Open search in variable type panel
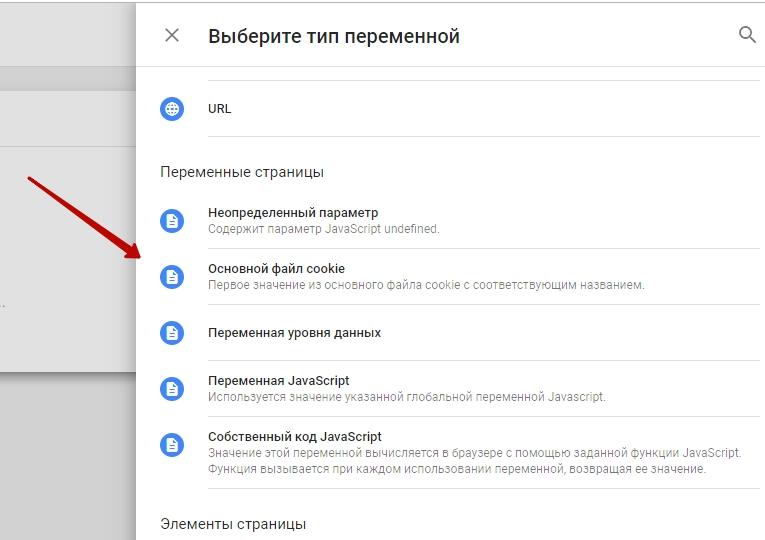 tap(746, 35)
